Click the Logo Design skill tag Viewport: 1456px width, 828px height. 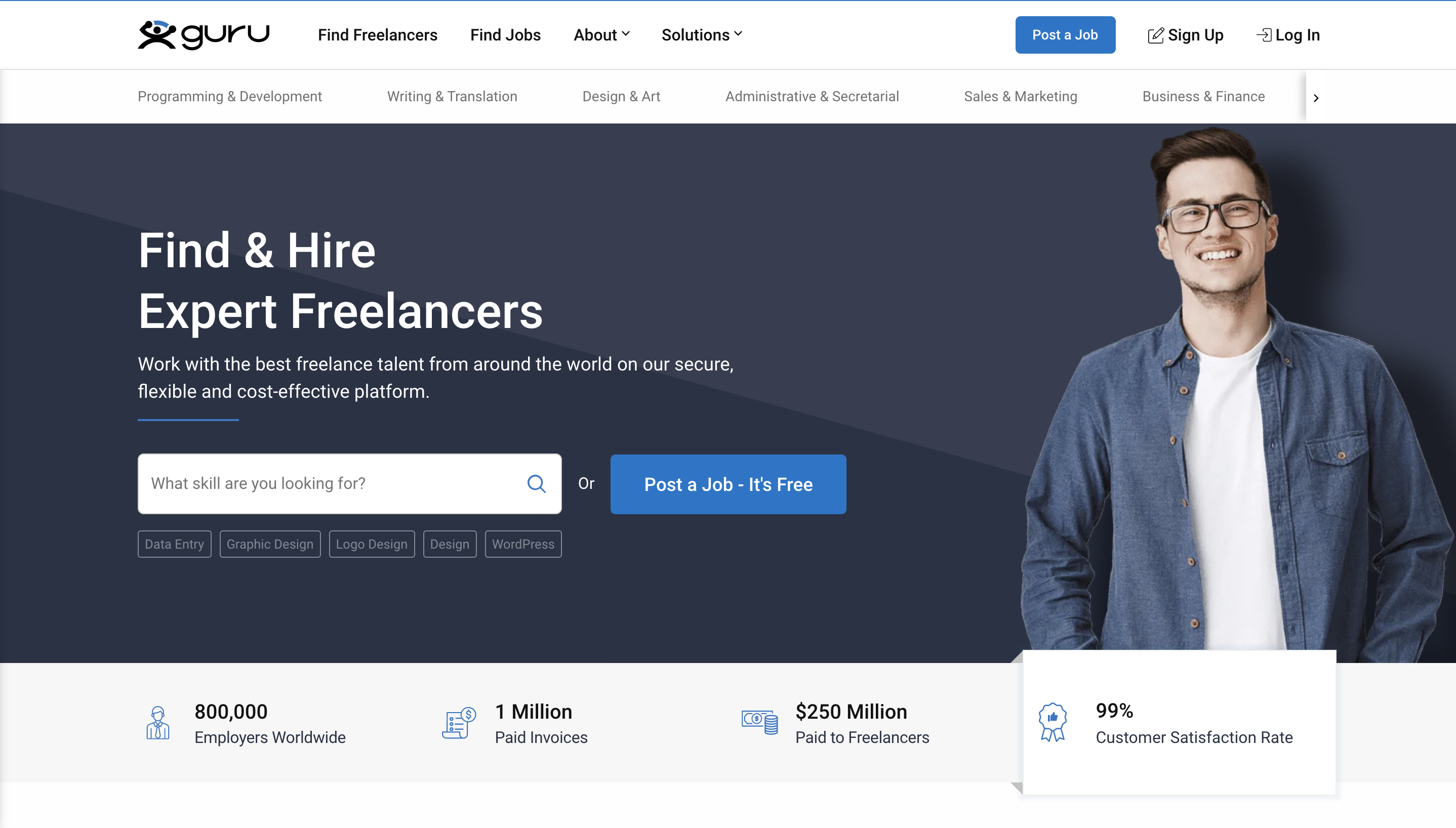pyautogui.click(x=372, y=544)
